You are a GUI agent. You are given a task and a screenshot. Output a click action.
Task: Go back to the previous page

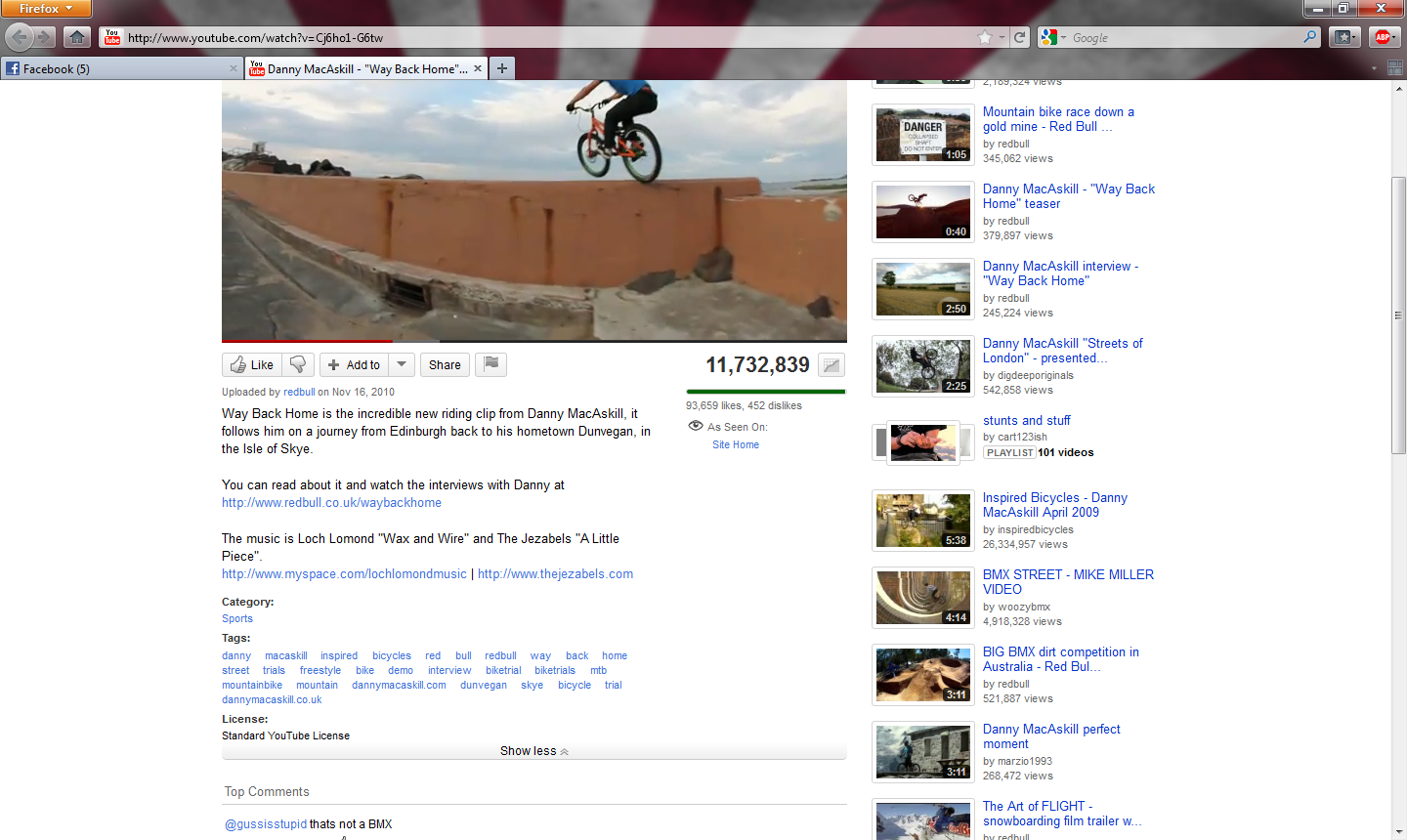pos(20,37)
